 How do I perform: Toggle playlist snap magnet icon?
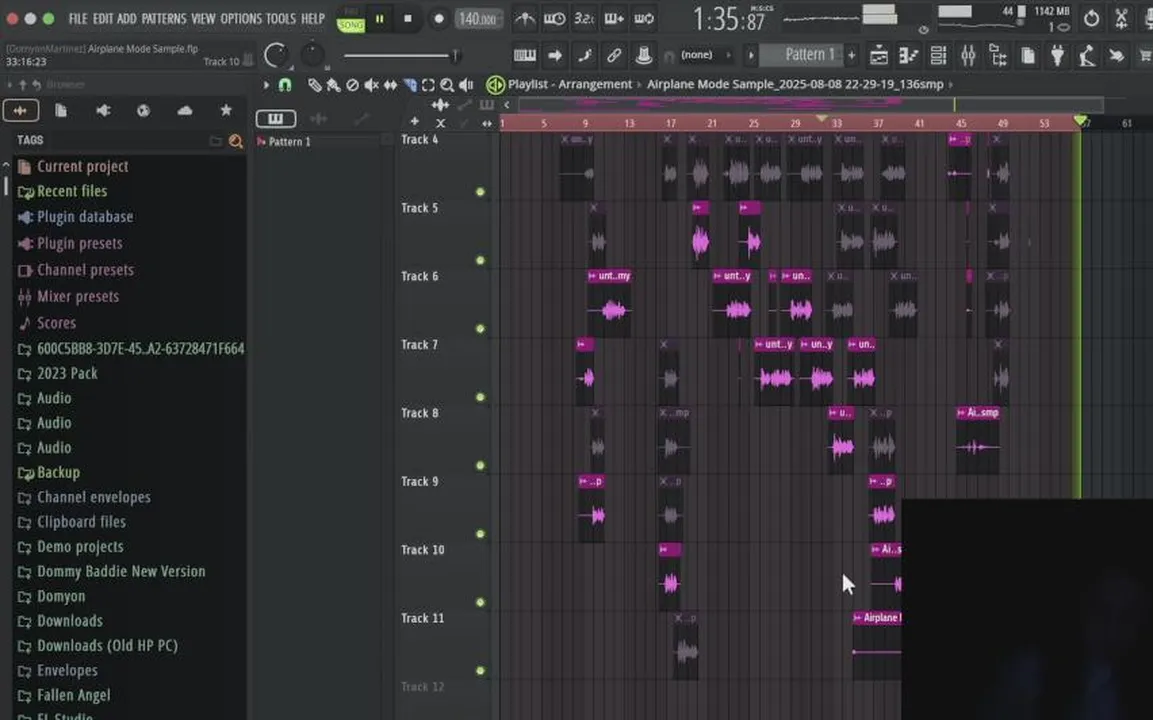285,85
